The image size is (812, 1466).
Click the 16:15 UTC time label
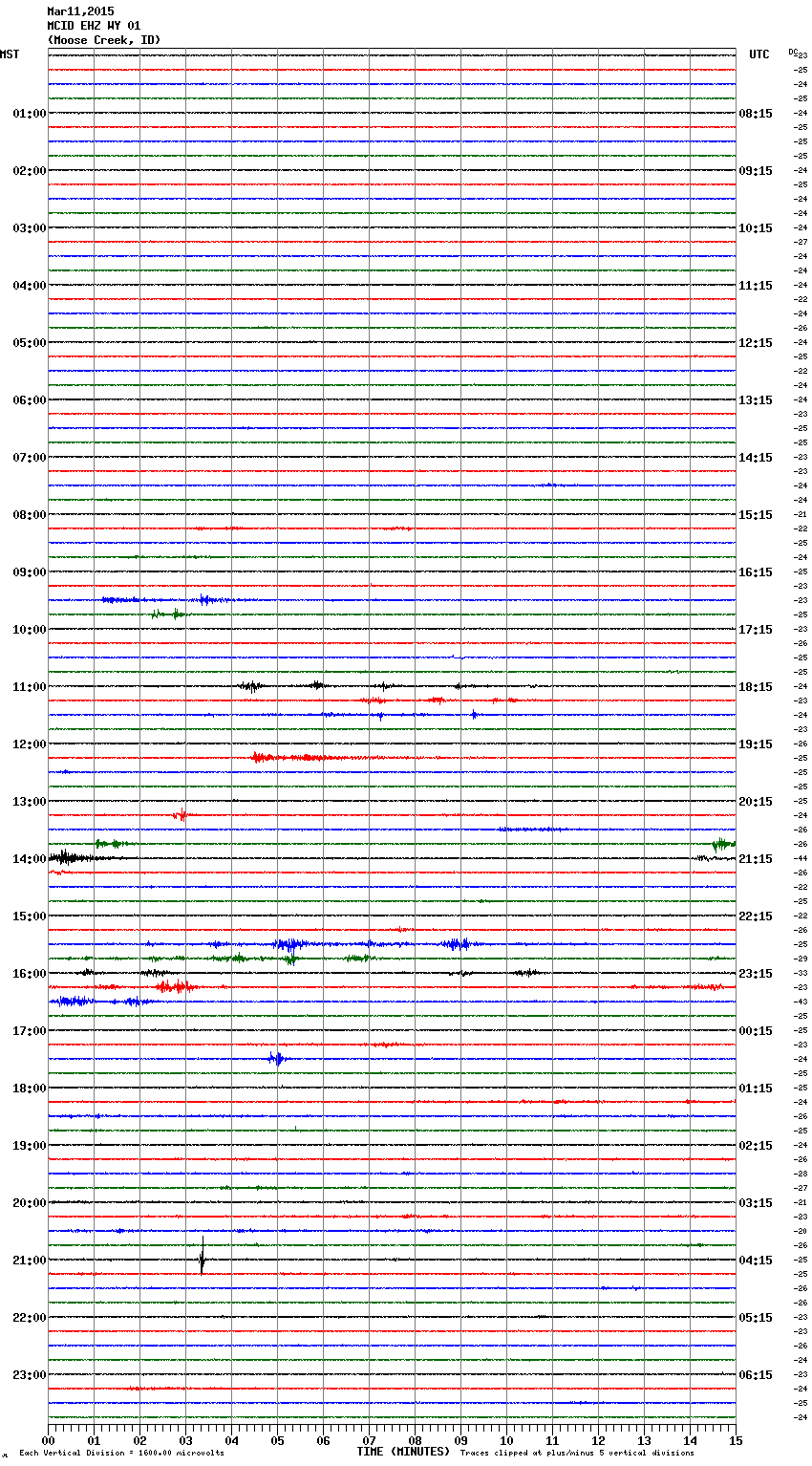tap(756, 572)
